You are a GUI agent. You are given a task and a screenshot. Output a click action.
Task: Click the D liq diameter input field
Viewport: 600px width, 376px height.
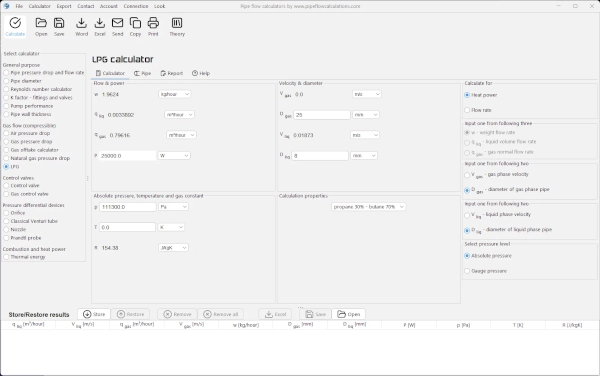[x=320, y=156]
